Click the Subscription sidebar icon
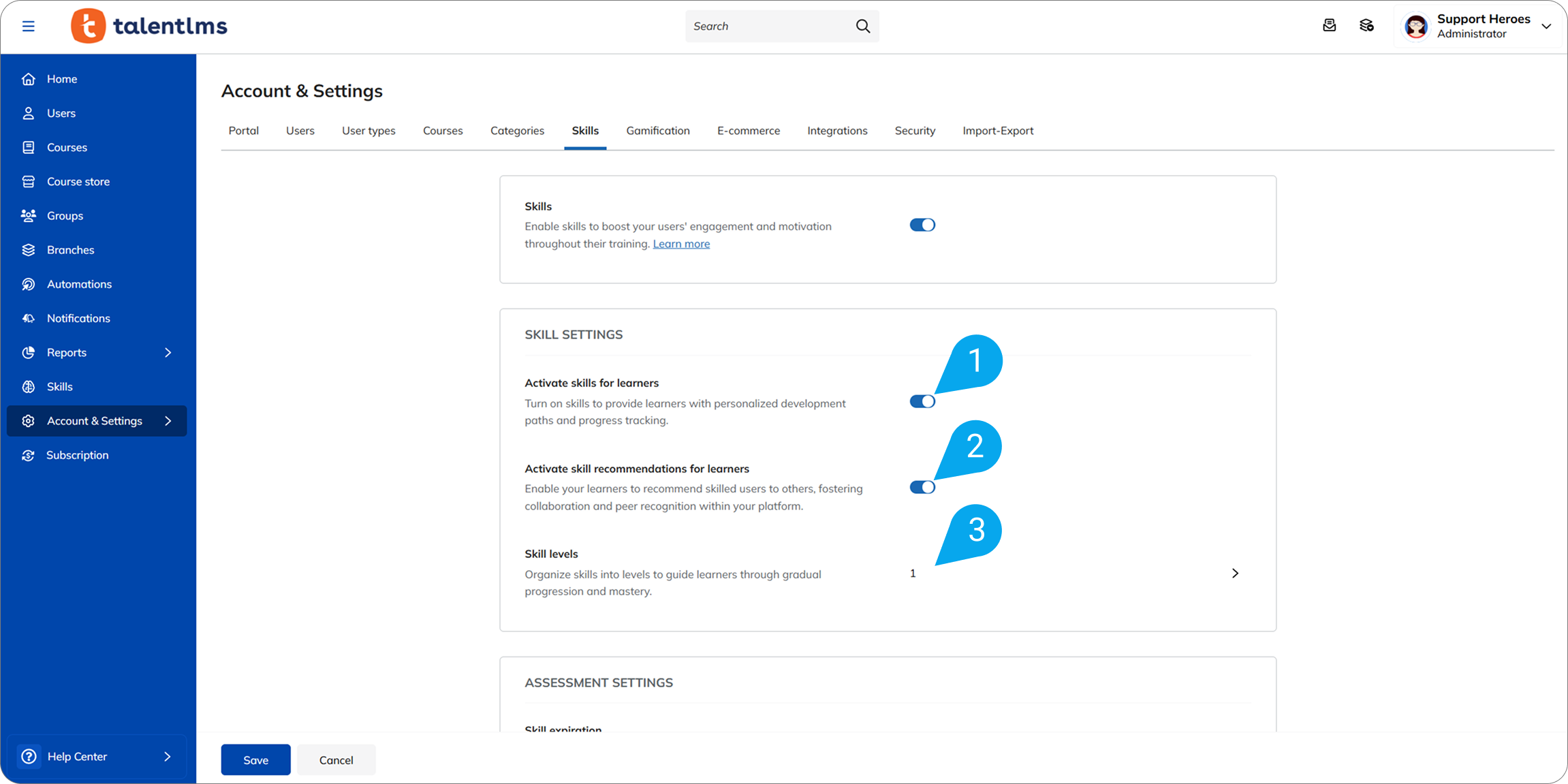This screenshot has height=784, width=1568. click(29, 455)
